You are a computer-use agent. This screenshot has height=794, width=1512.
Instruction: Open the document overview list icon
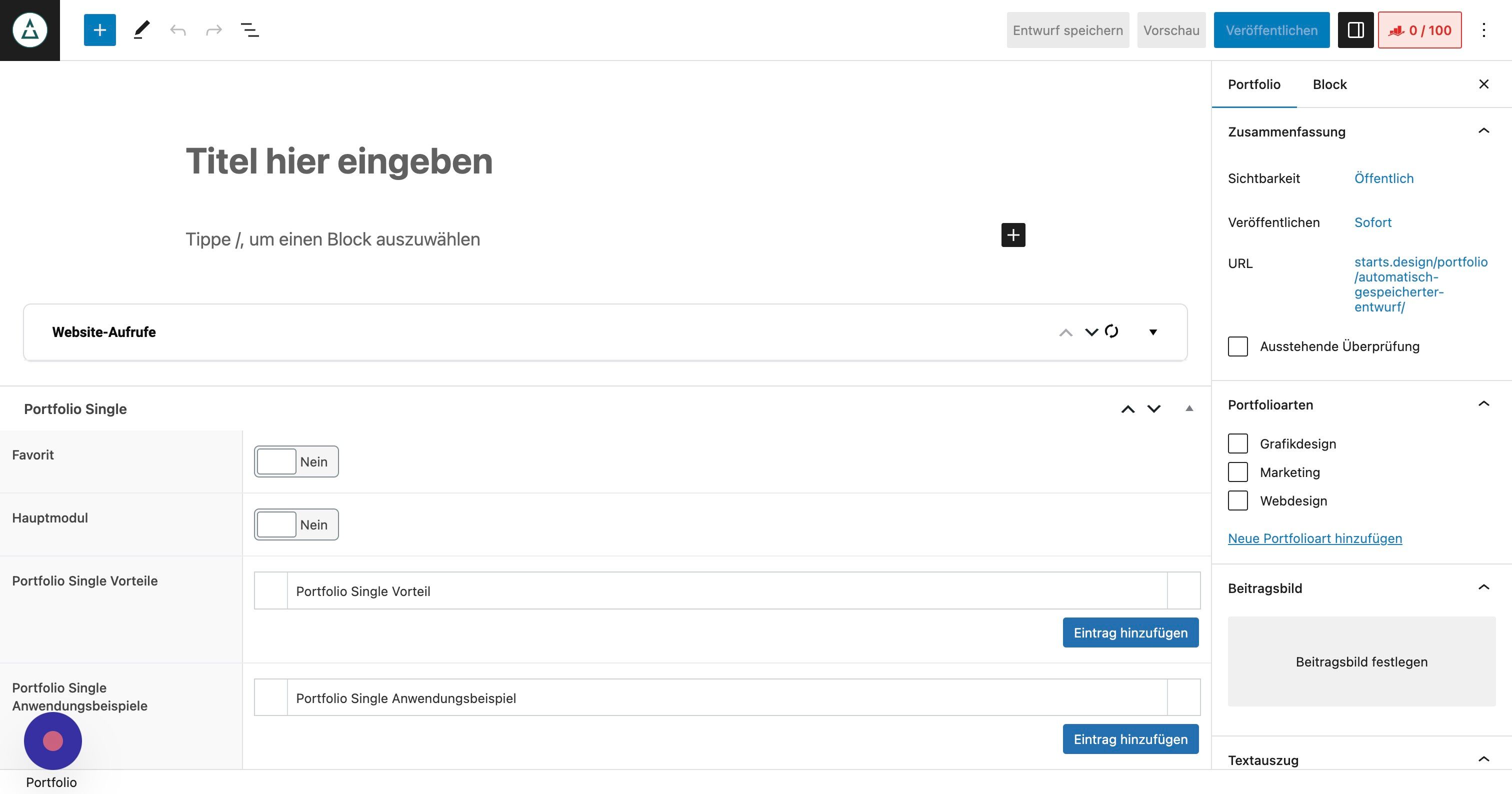pyautogui.click(x=250, y=30)
